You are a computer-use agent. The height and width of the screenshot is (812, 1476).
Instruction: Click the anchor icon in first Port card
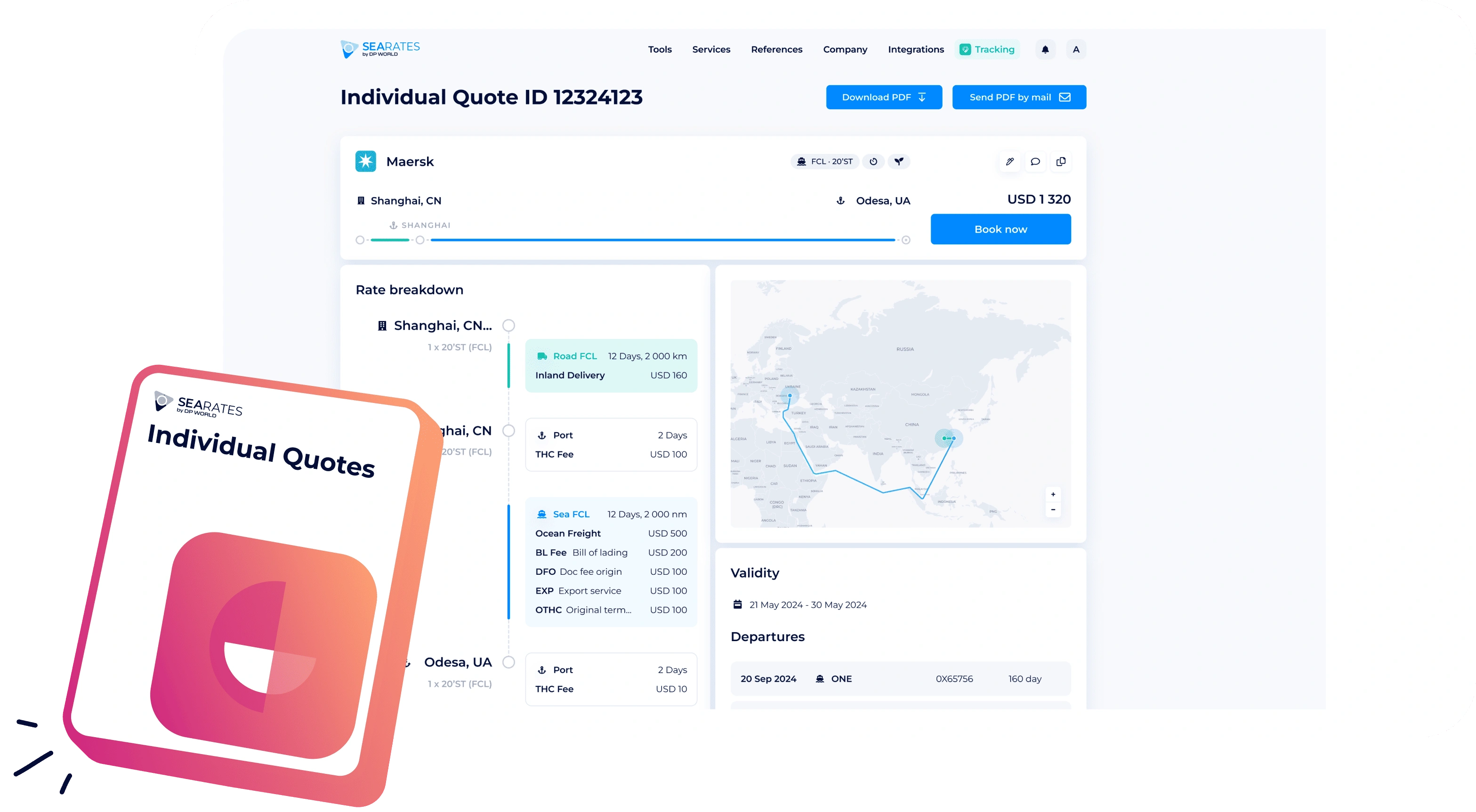click(x=542, y=435)
